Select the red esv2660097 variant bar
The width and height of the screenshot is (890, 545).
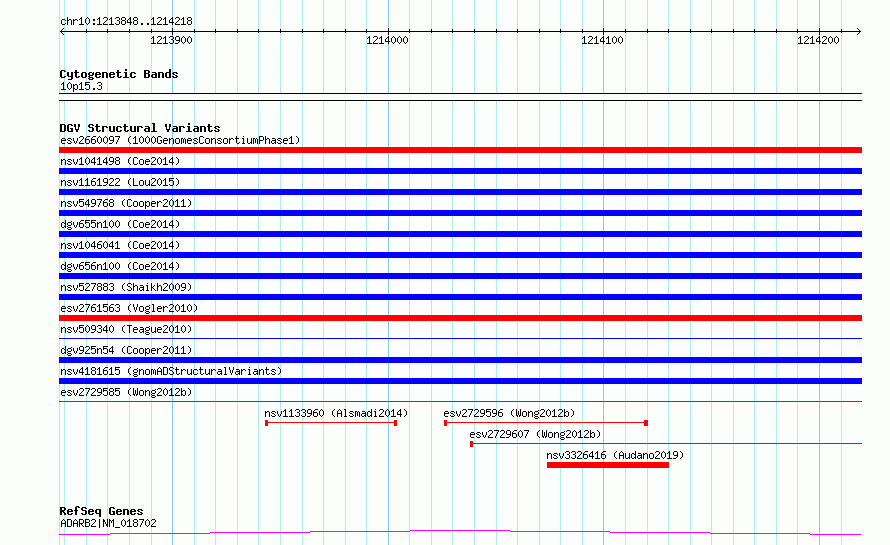[x=460, y=150]
